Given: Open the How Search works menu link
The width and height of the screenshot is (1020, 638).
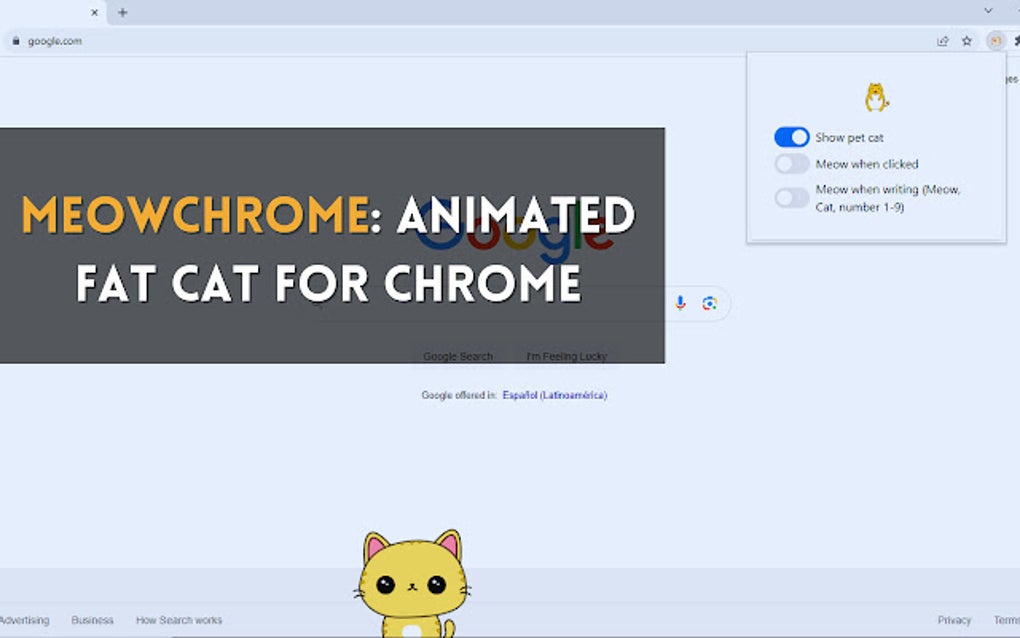Looking at the screenshot, I should 178,620.
